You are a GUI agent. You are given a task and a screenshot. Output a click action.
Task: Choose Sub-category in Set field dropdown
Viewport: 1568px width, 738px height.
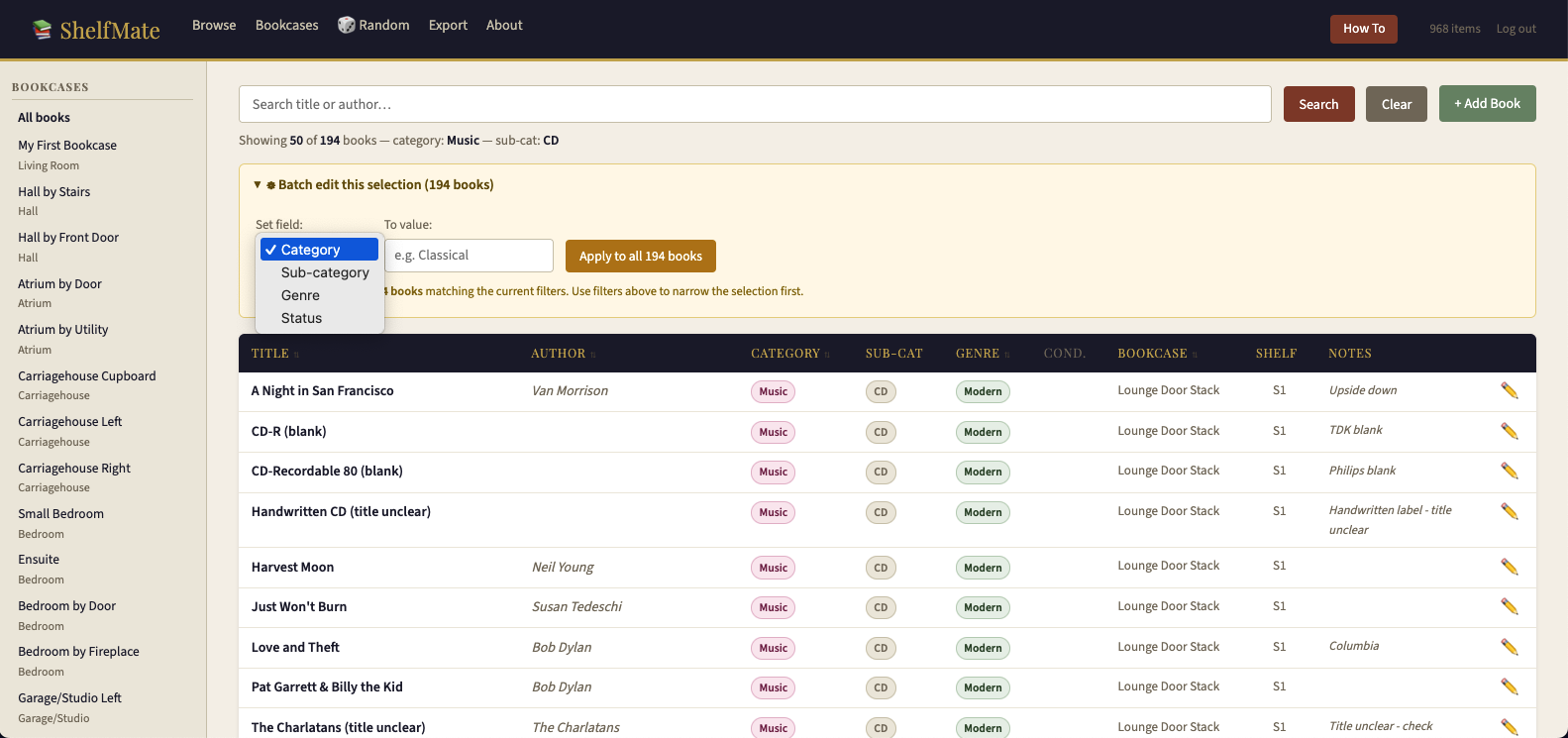point(319,272)
